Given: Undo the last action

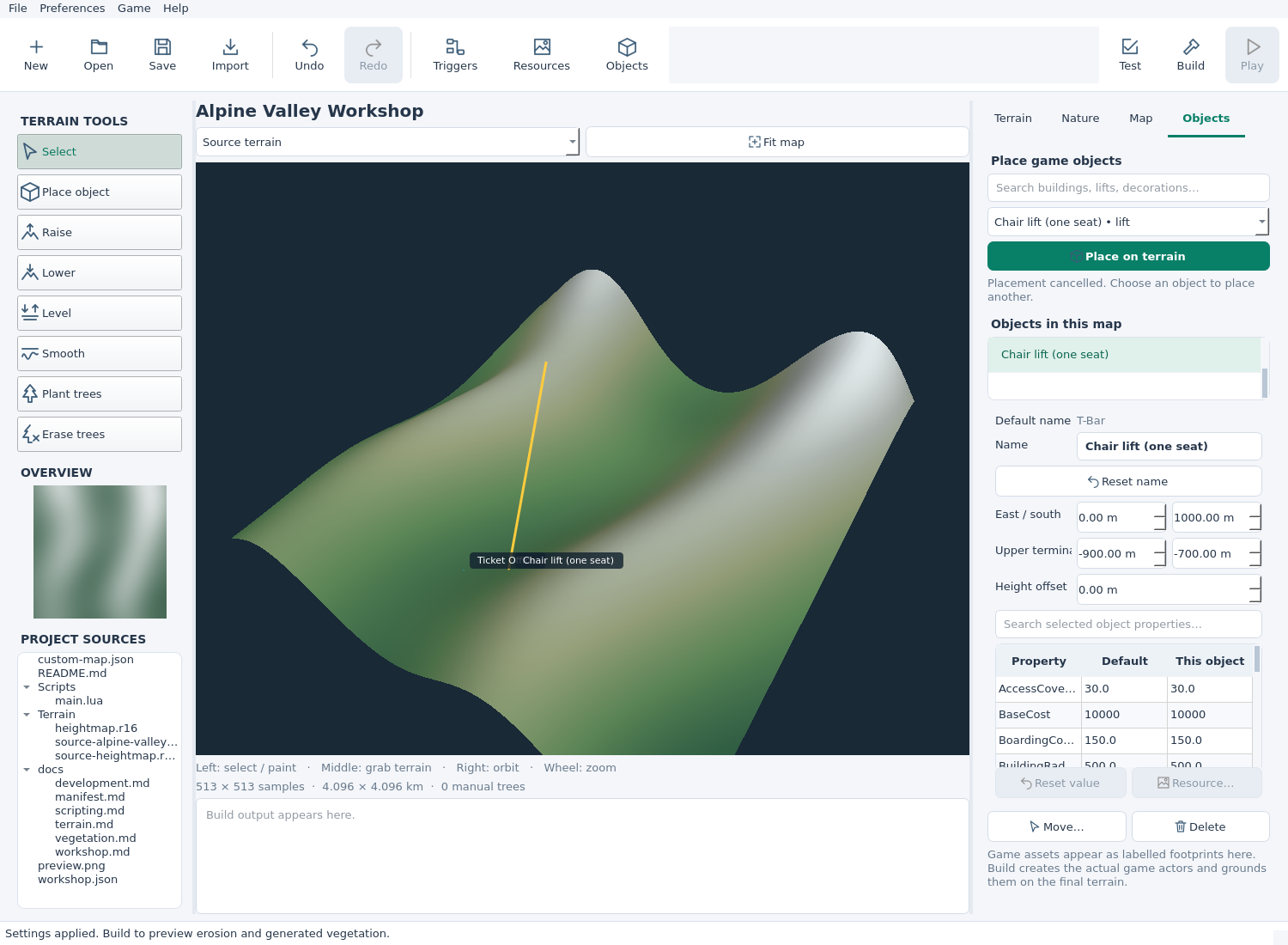Looking at the screenshot, I should click(309, 55).
